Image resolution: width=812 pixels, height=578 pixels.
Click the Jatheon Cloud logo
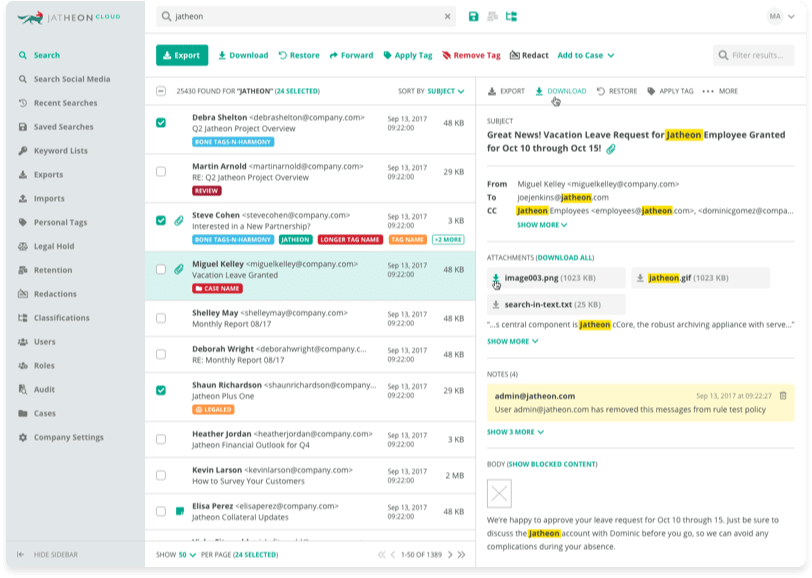tap(68, 18)
